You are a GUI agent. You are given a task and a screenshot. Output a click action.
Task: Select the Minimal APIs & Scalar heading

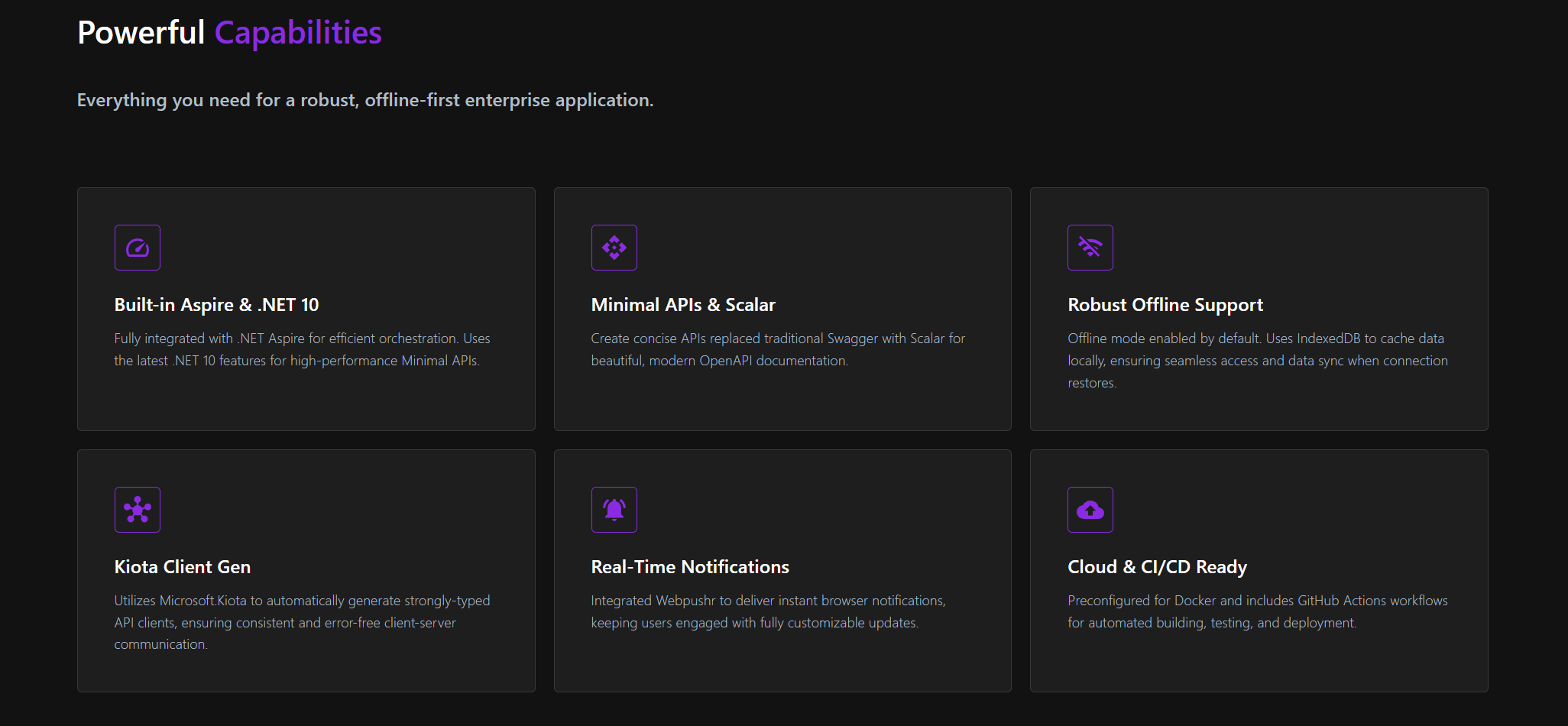[x=682, y=305]
